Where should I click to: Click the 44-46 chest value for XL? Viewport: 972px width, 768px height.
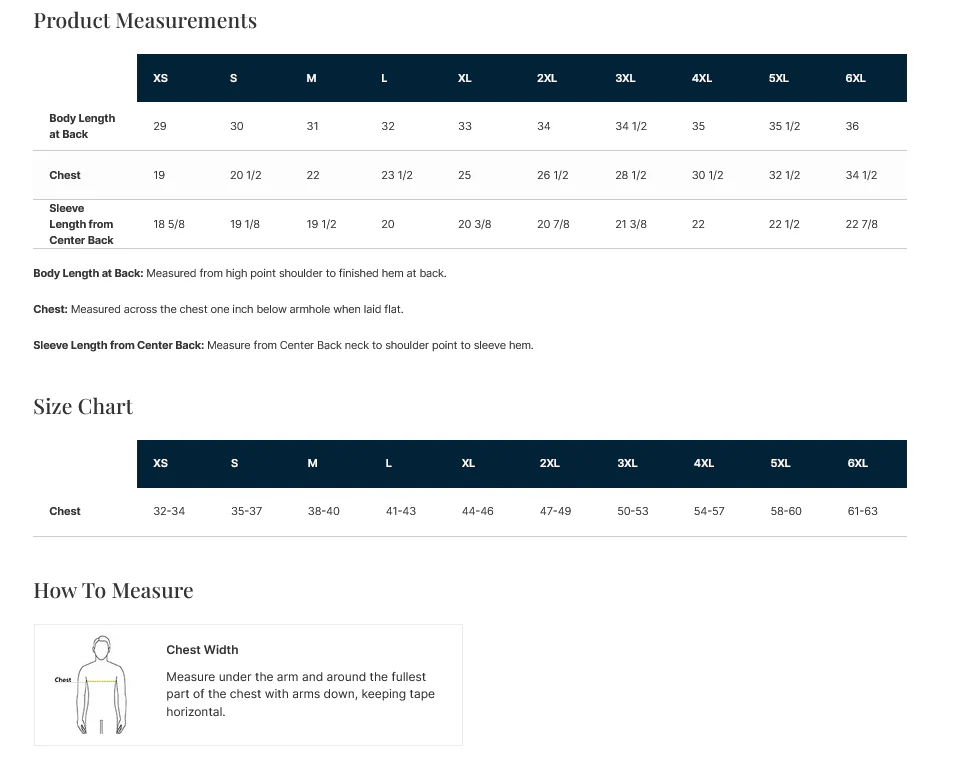pos(477,511)
